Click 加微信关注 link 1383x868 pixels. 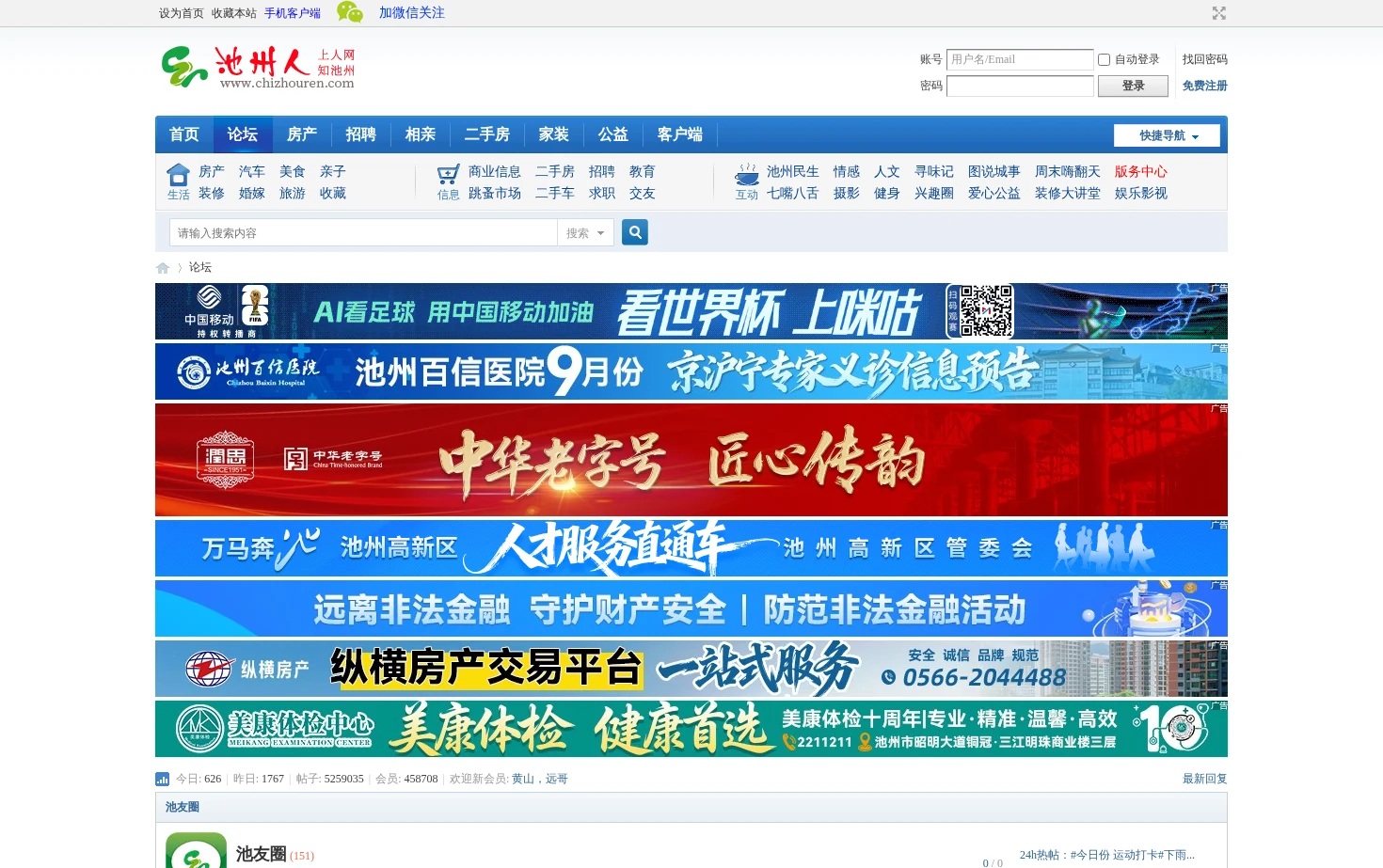[x=412, y=13]
